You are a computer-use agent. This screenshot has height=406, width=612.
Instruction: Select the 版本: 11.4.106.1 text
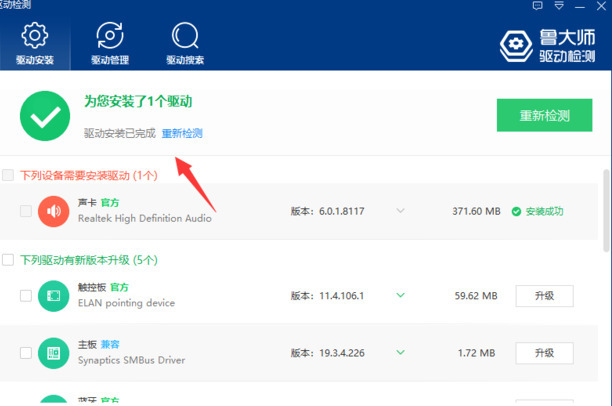tap(327, 296)
